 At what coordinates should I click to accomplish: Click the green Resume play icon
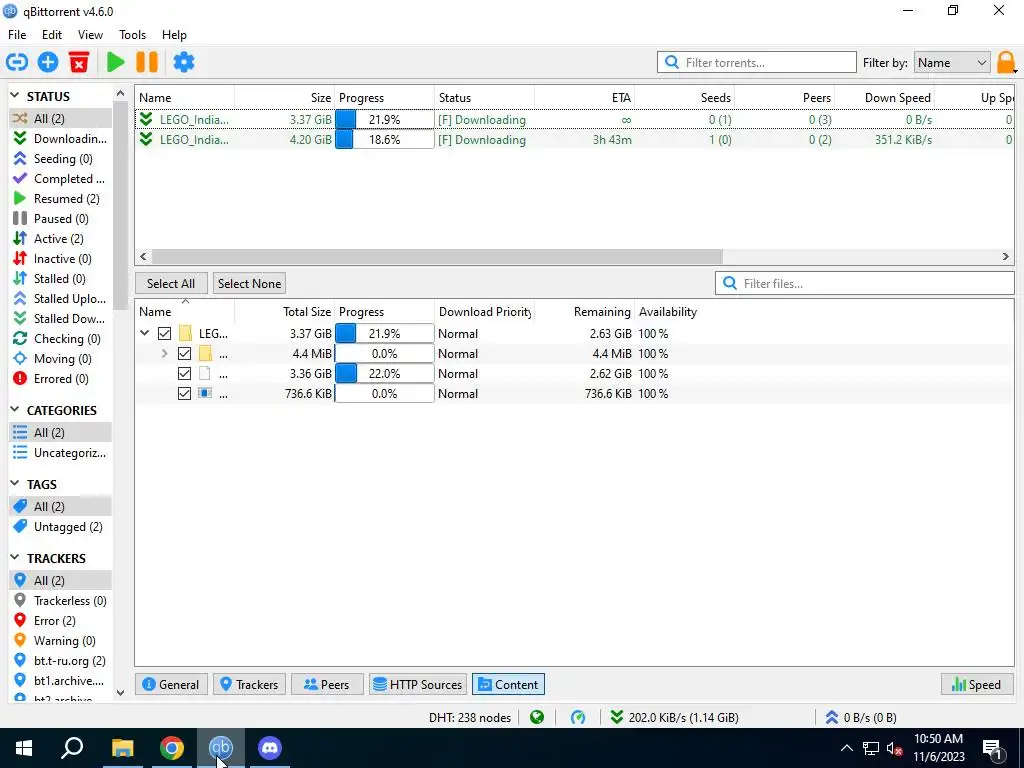point(116,63)
